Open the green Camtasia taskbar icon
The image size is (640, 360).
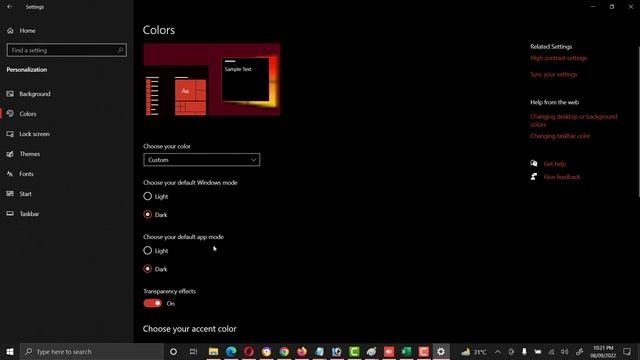point(354,351)
